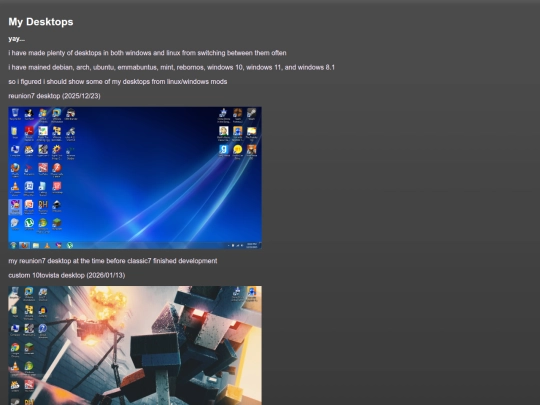Click Firefox taskbar button in reunion7 screenshot
Image resolution: width=540 pixels, height=405 pixels.
click(x=24, y=245)
